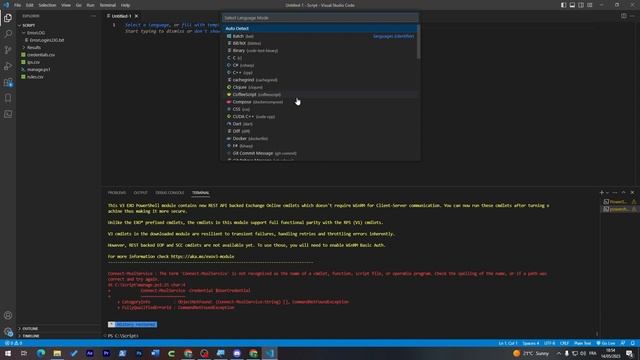
Task: Open manage.ps1 script file
Action: tap(38, 69)
